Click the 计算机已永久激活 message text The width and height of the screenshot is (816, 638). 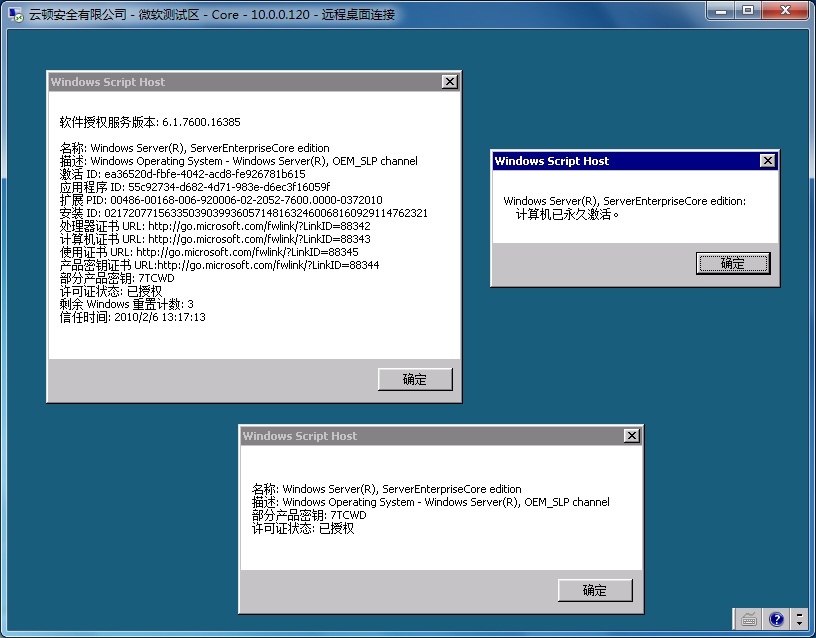(567, 214)
